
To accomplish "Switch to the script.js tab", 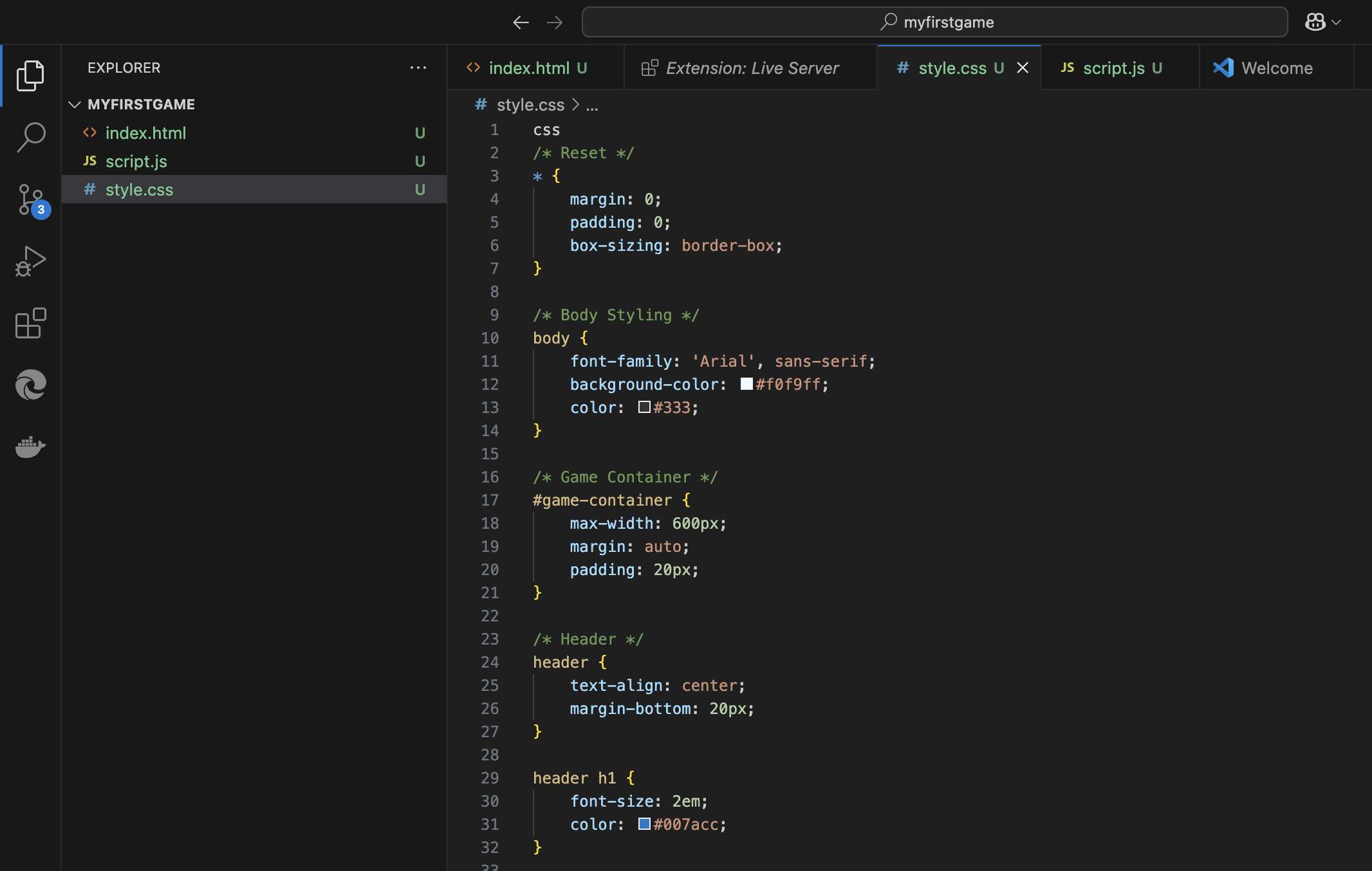I will (1113, 68).
